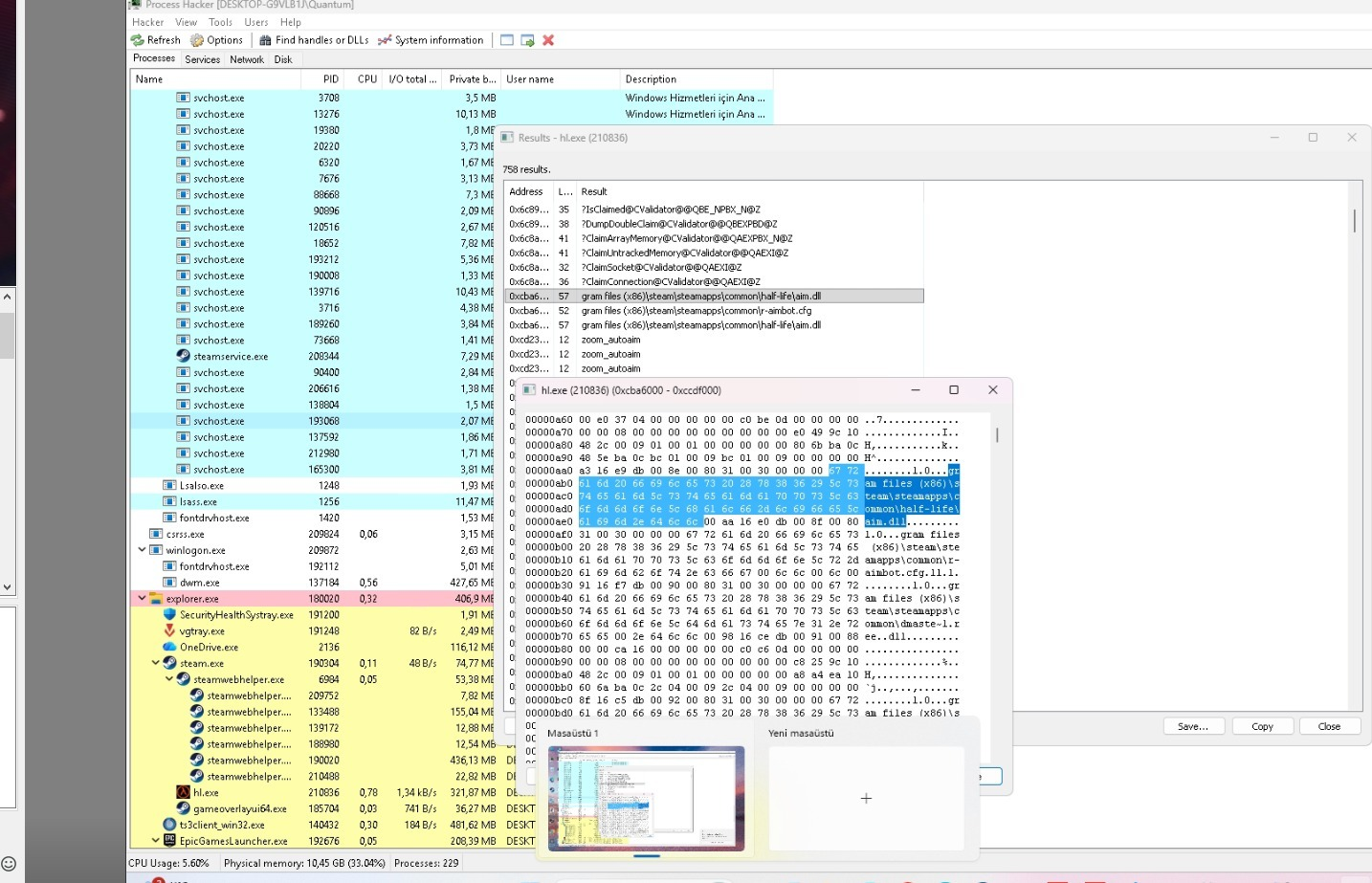This screenshot has height=883, width=1372.
Task: Open the Tools menu
Action: (221, 22)
